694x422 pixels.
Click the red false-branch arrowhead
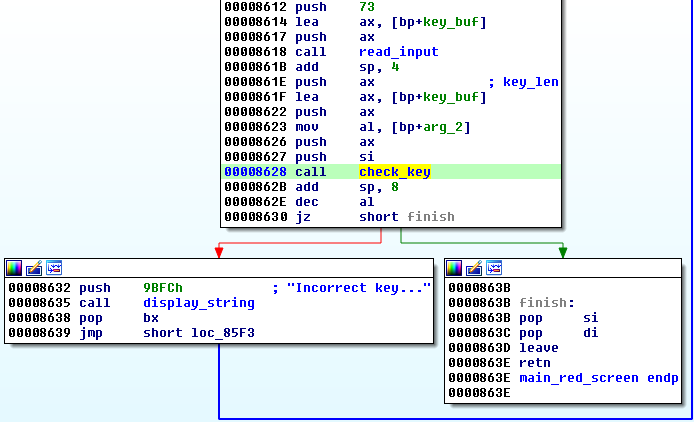pos(219,252)
